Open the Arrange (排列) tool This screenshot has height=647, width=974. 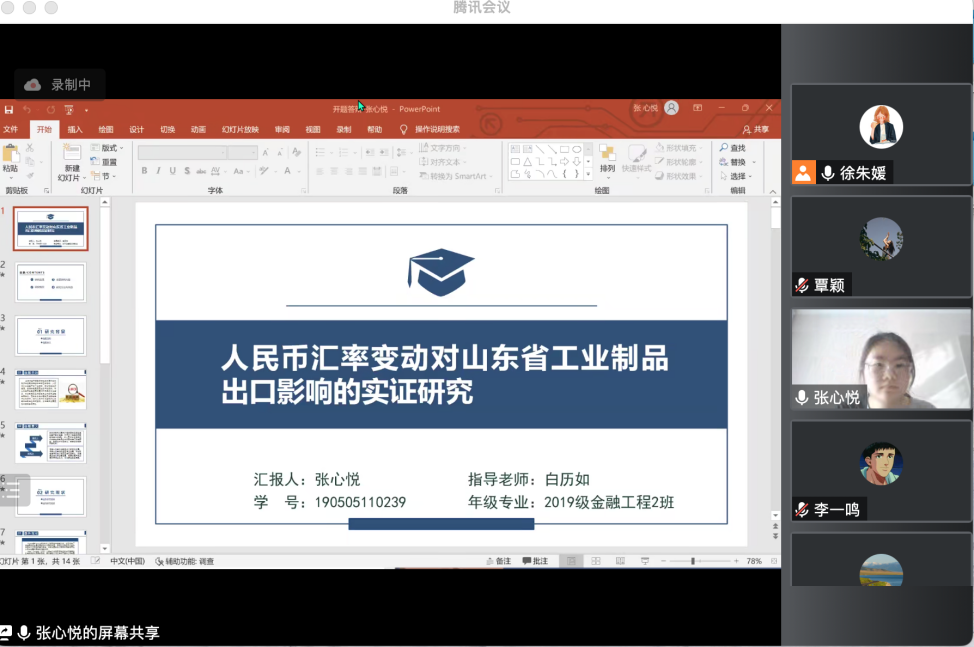pyautogui.click(x=607, y=157)
